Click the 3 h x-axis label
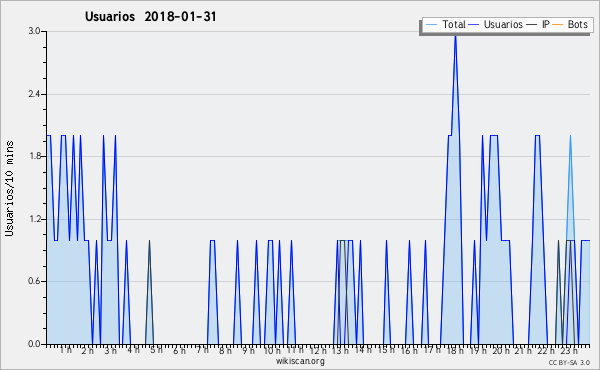600x370 pixels. (111, 350)
